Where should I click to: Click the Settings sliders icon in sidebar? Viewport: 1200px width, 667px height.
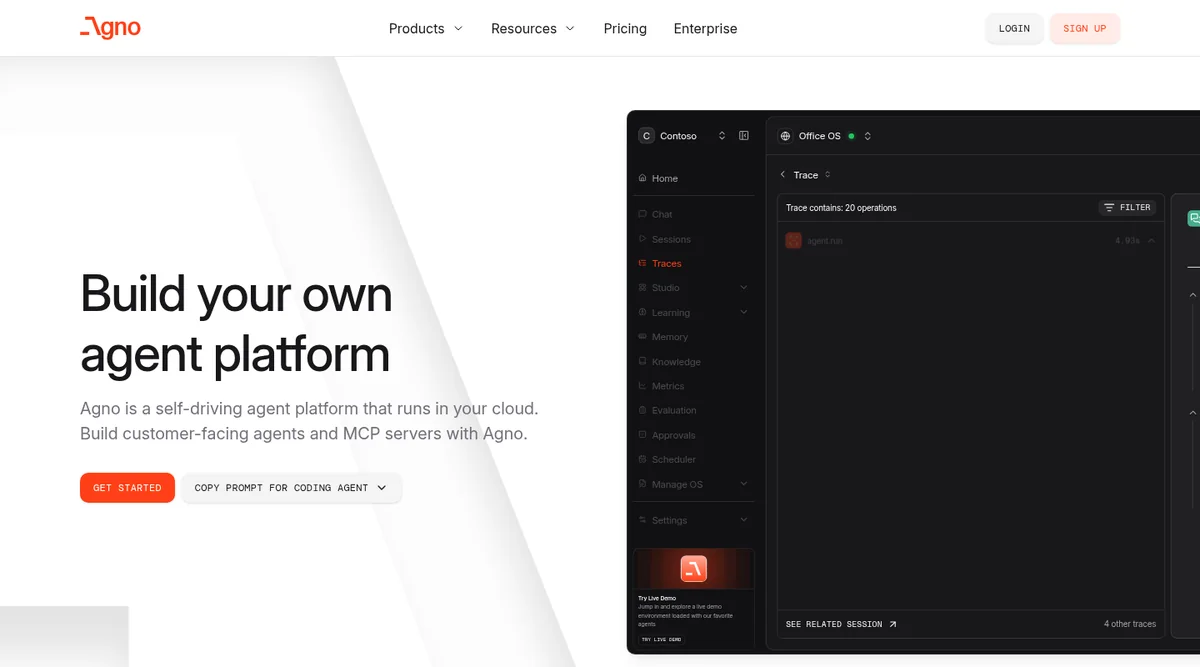point(642,520)
